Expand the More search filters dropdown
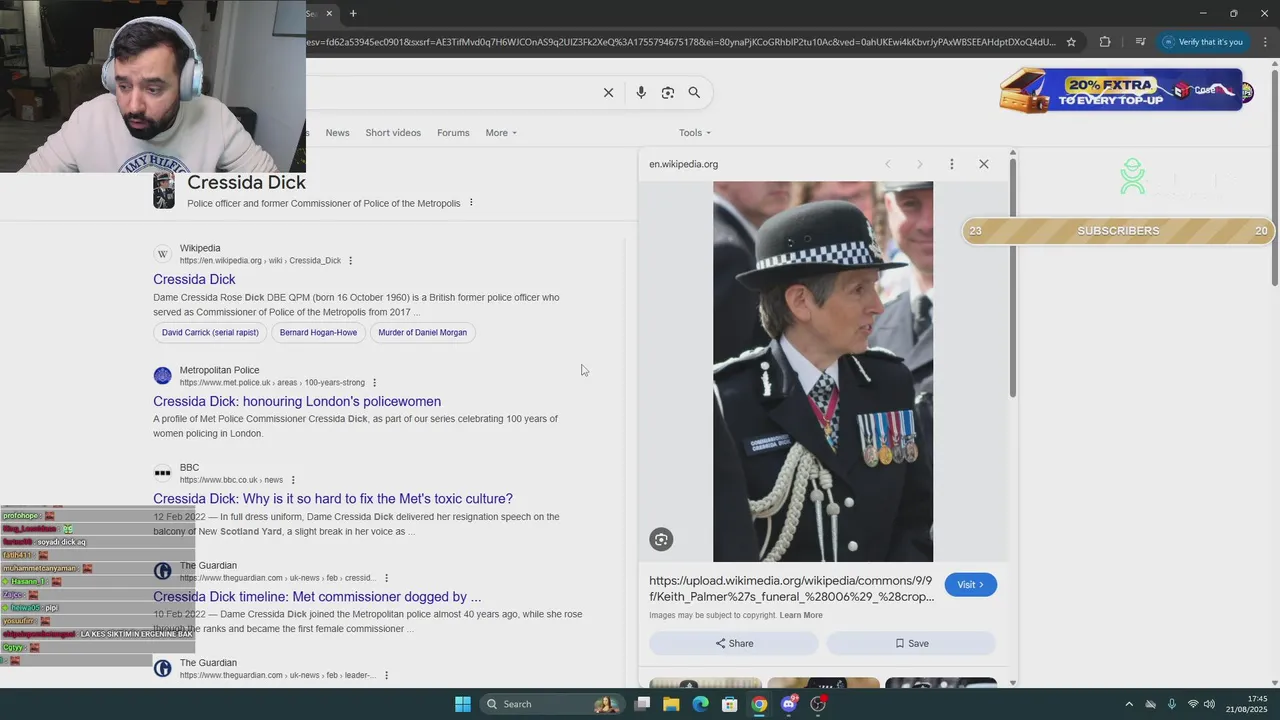Image resolution: width=1280 pixels, height=720 pixels. pos(501,133)
